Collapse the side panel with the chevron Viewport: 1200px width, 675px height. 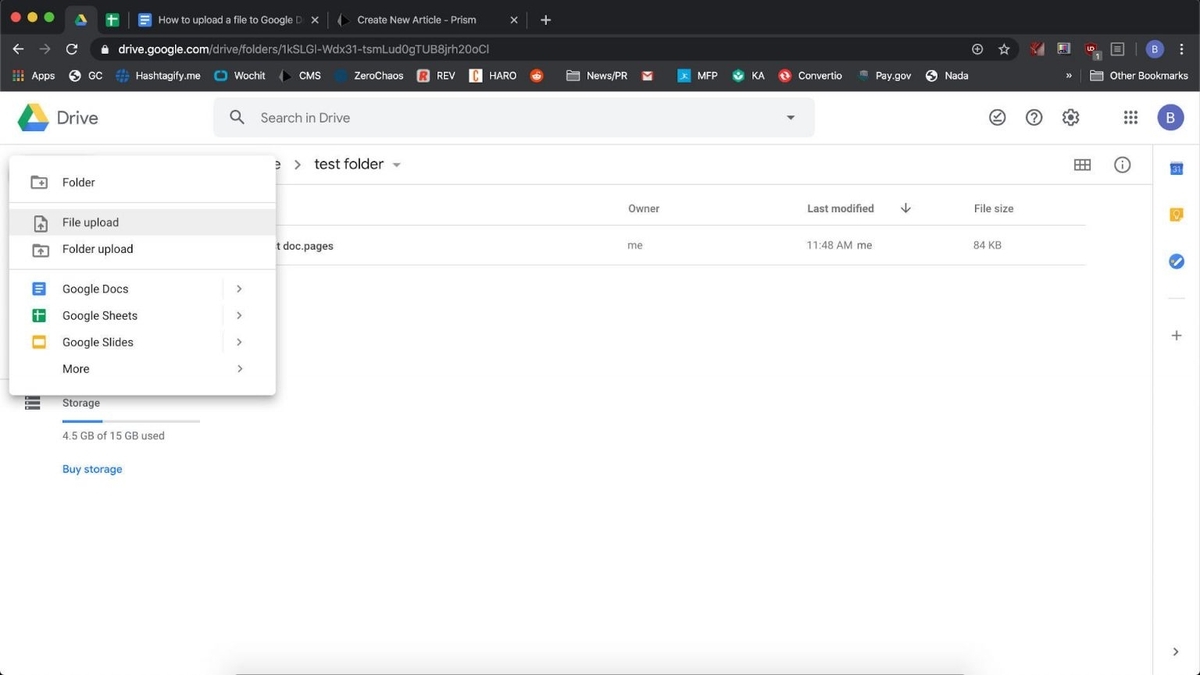(1175, 651)
